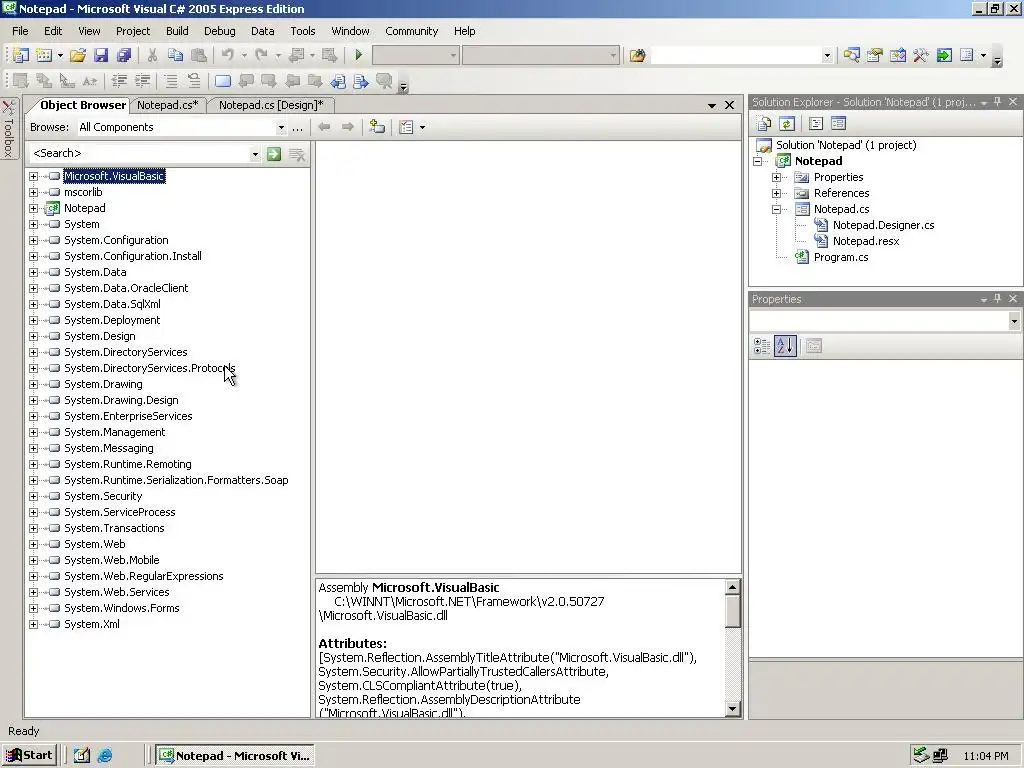
Task: Click the Cut scissors icon
Action: (x=152, y=56)
